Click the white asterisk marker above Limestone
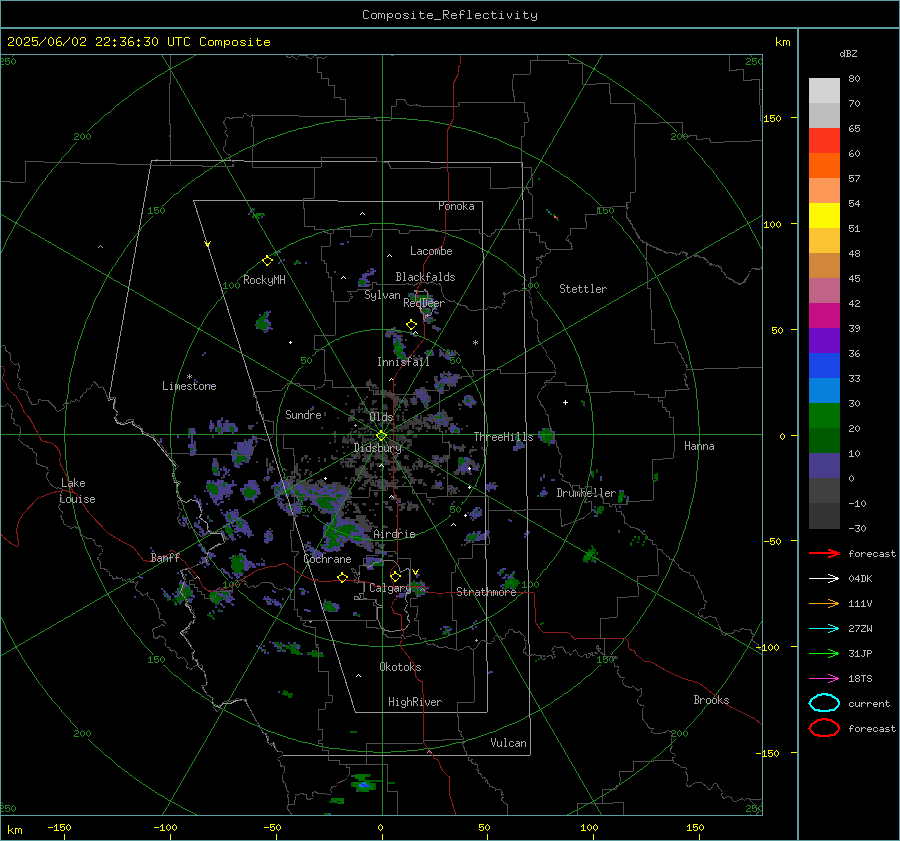Image resolution: width=900 pixels, height=841 pixels. tap(189, 377)
